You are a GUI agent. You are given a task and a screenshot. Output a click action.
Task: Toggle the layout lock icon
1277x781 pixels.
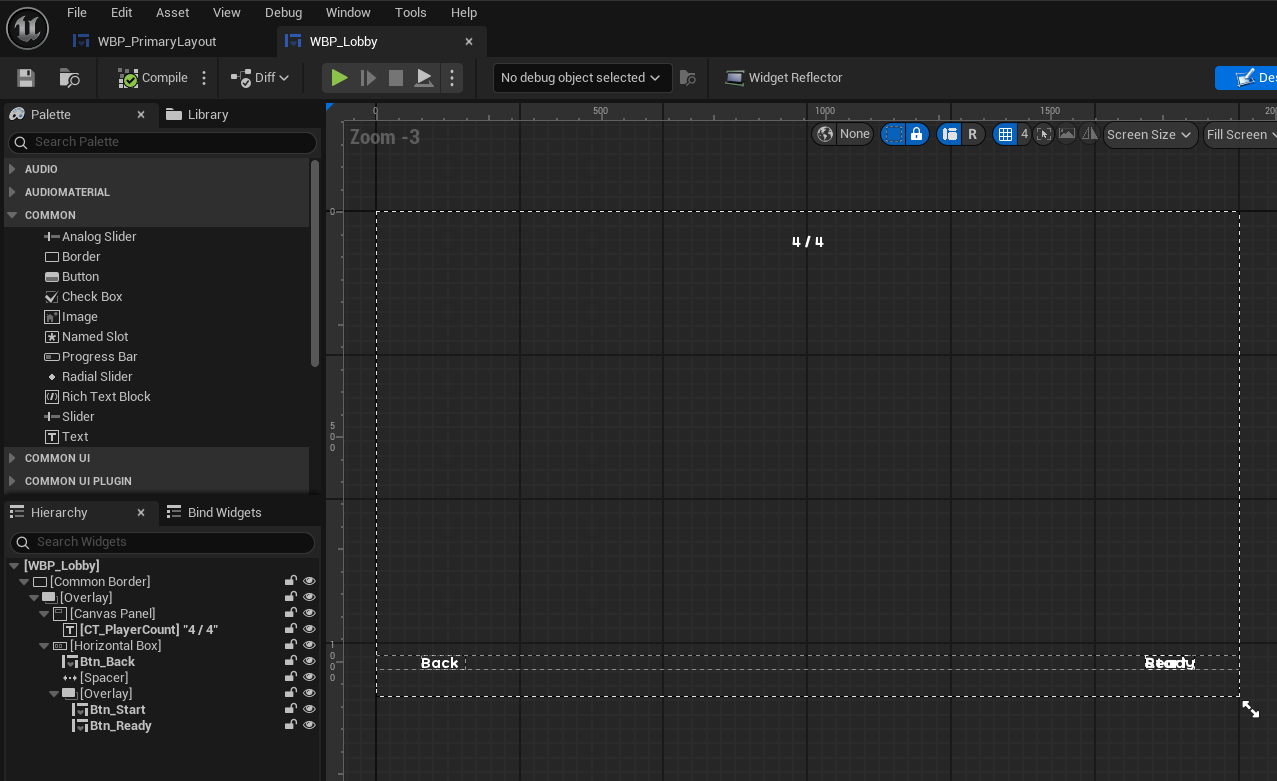point(916,134)
